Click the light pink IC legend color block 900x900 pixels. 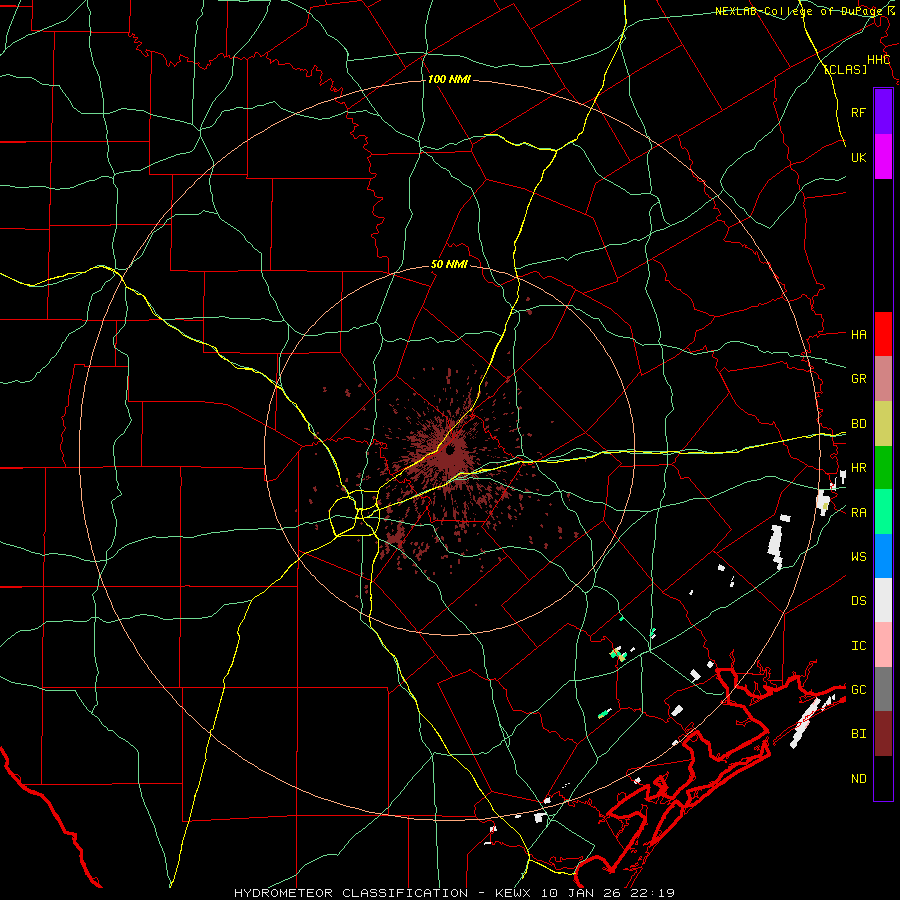point(883,645)
